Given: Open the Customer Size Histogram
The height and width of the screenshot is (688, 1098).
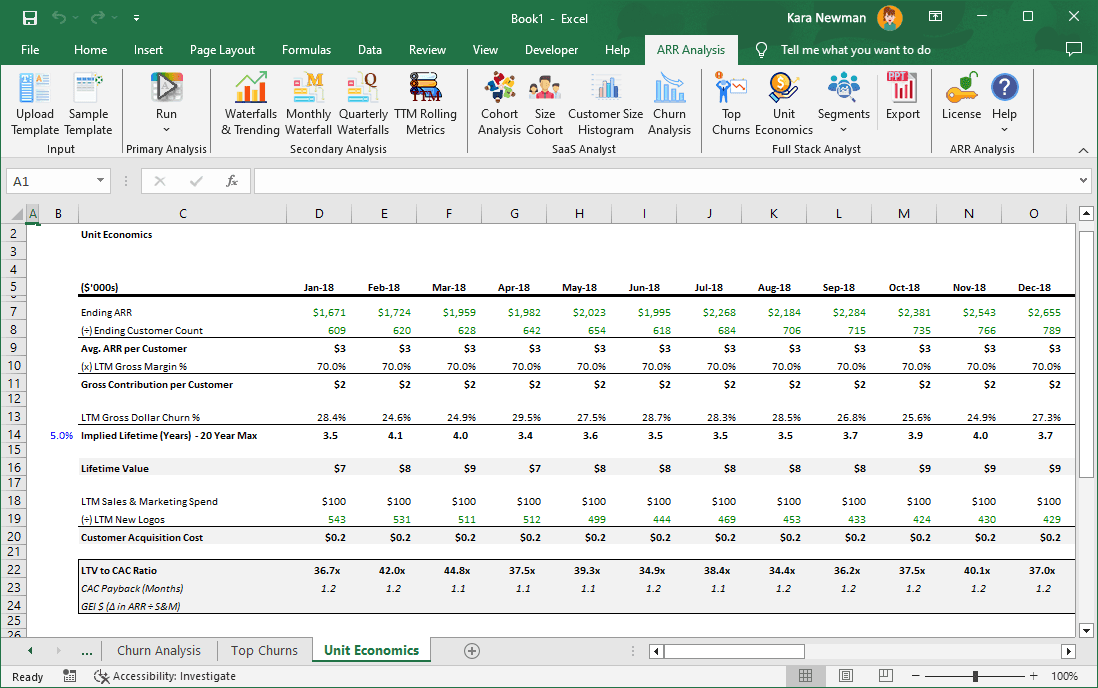Looking at the screenshot, I should 605,100.
